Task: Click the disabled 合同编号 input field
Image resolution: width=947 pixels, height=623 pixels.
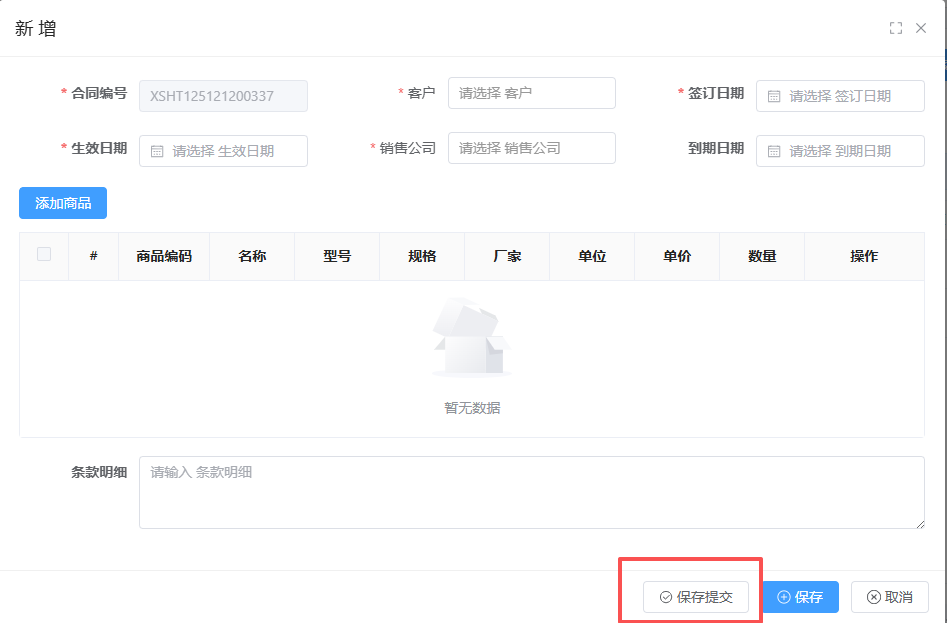Action: (223, 96)
